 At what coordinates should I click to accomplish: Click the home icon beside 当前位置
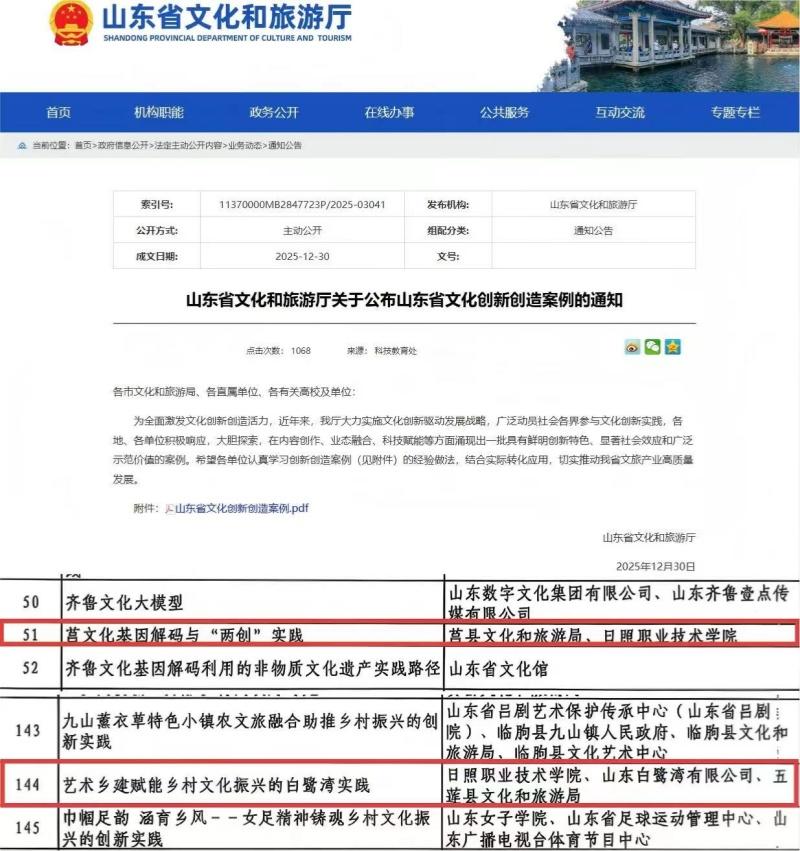(x=22, y=145)
